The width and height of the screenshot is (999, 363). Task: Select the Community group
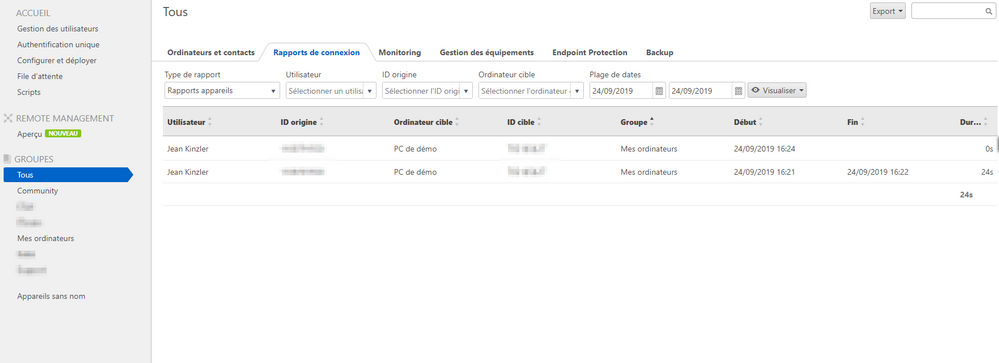[x=38, y=190]
